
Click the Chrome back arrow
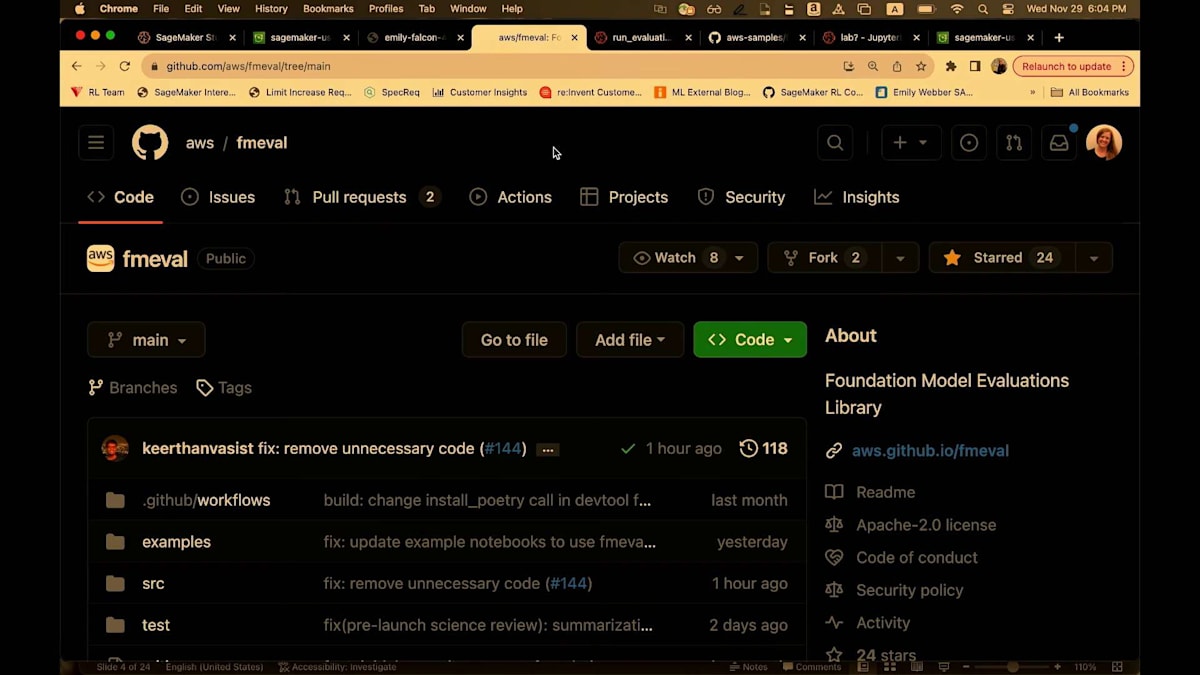77,66
